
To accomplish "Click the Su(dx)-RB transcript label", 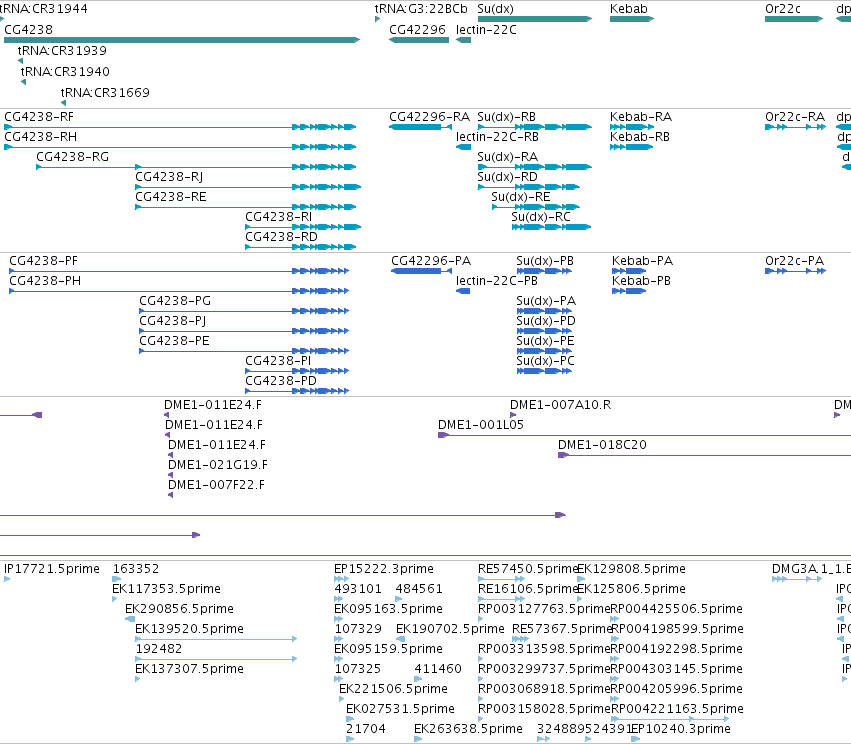I will (506, 117).
